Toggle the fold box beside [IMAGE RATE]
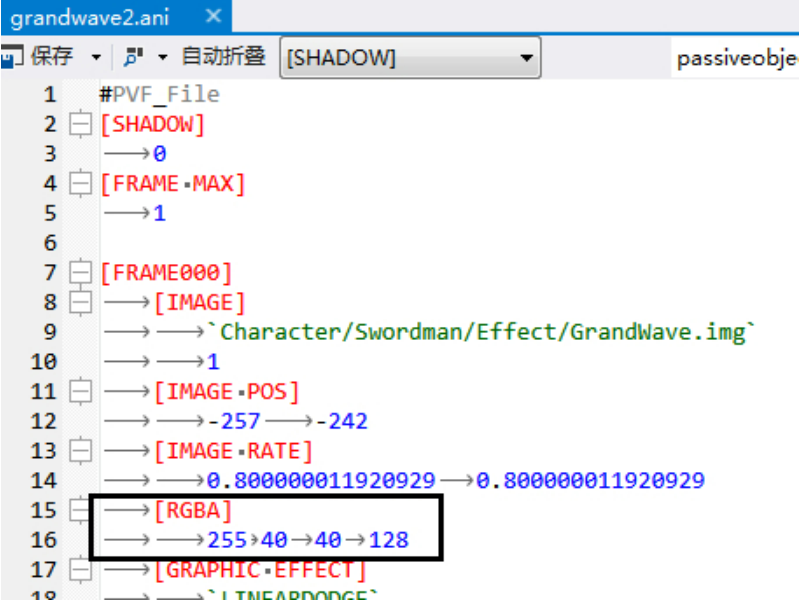Image resolution: width=804 pixels, height=613 pixels. coord(79,451)
